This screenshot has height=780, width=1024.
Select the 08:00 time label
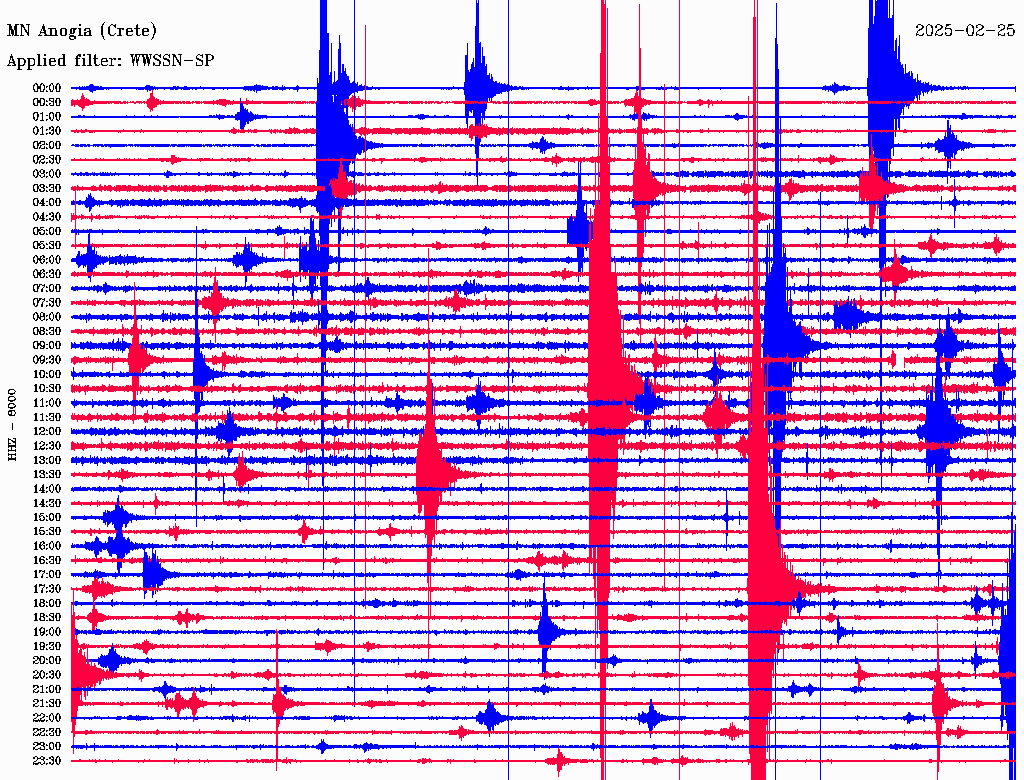46,317
